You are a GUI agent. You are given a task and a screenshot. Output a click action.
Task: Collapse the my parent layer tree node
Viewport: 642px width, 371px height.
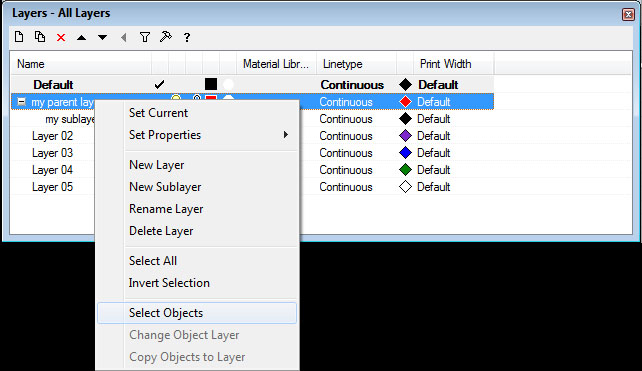coord(21,102)
